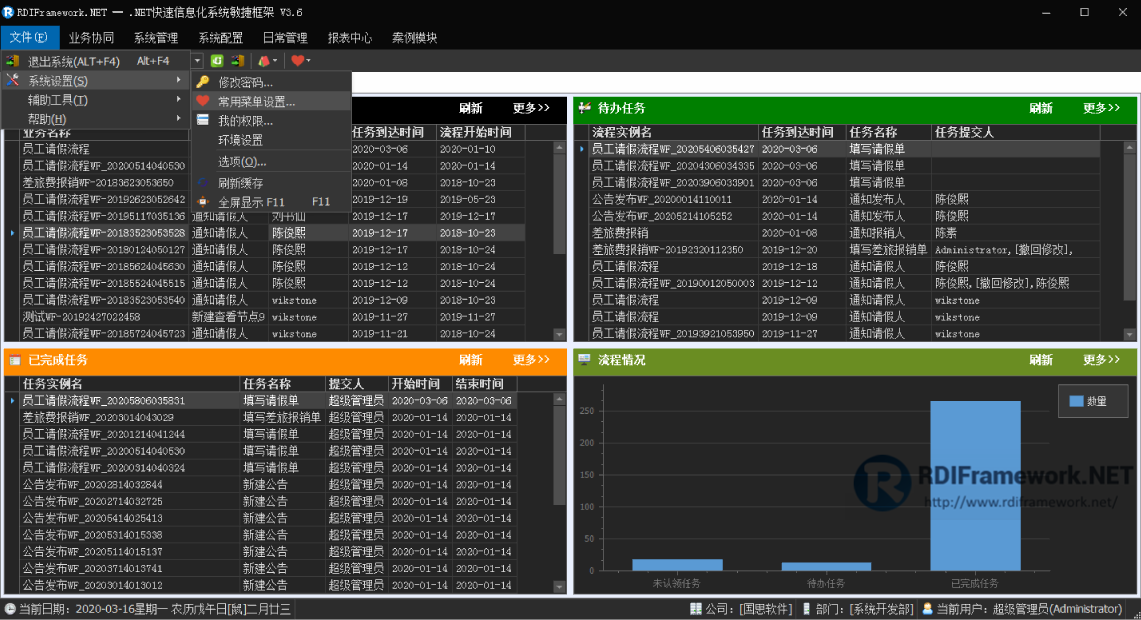Image resolution: width=1141 pixels, height=620 pixels.
Task: Click the toolbar exit door icon
Action: tap(238, 60)
